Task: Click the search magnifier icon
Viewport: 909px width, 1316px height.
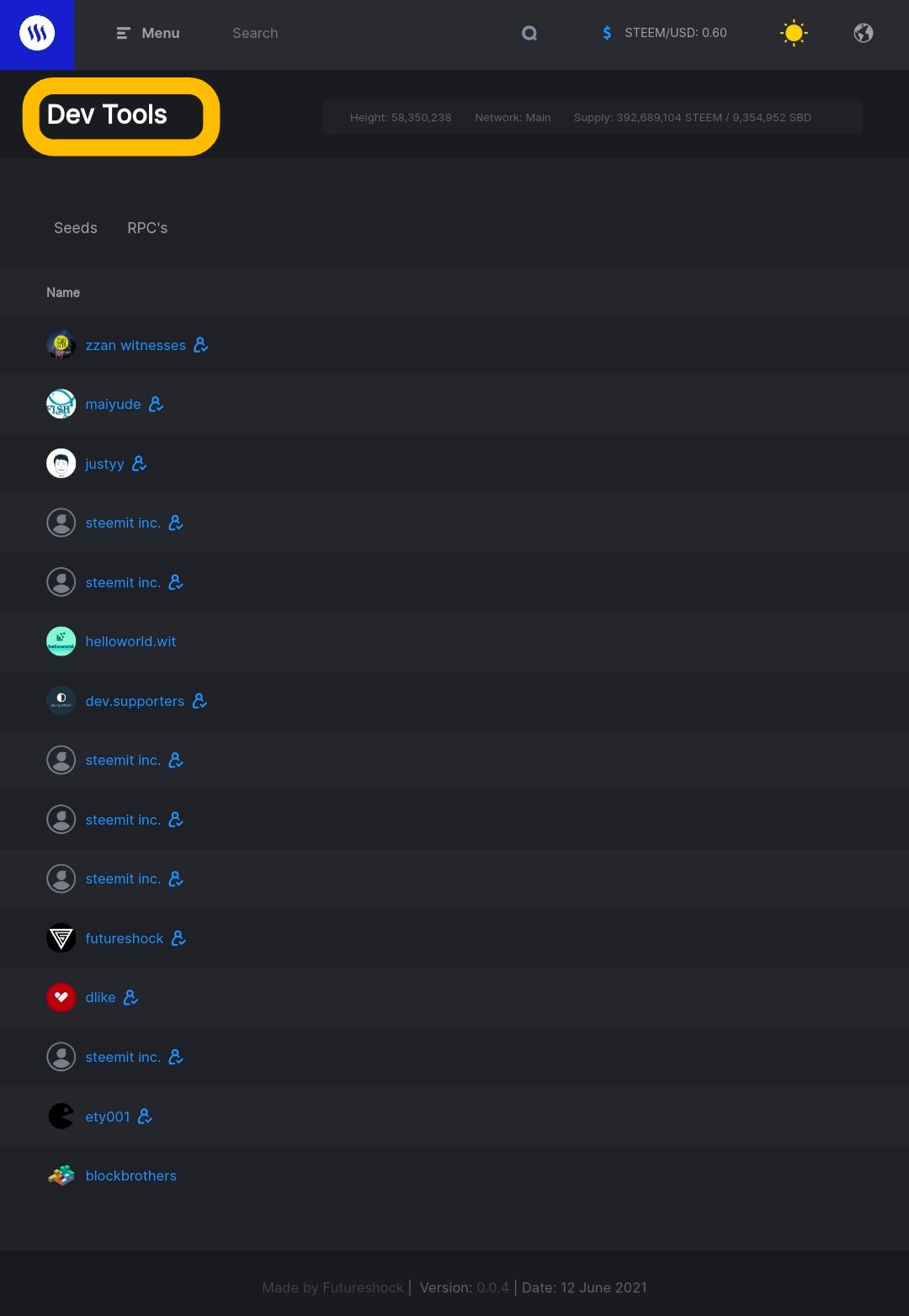Action: click(x=529, y=33)
